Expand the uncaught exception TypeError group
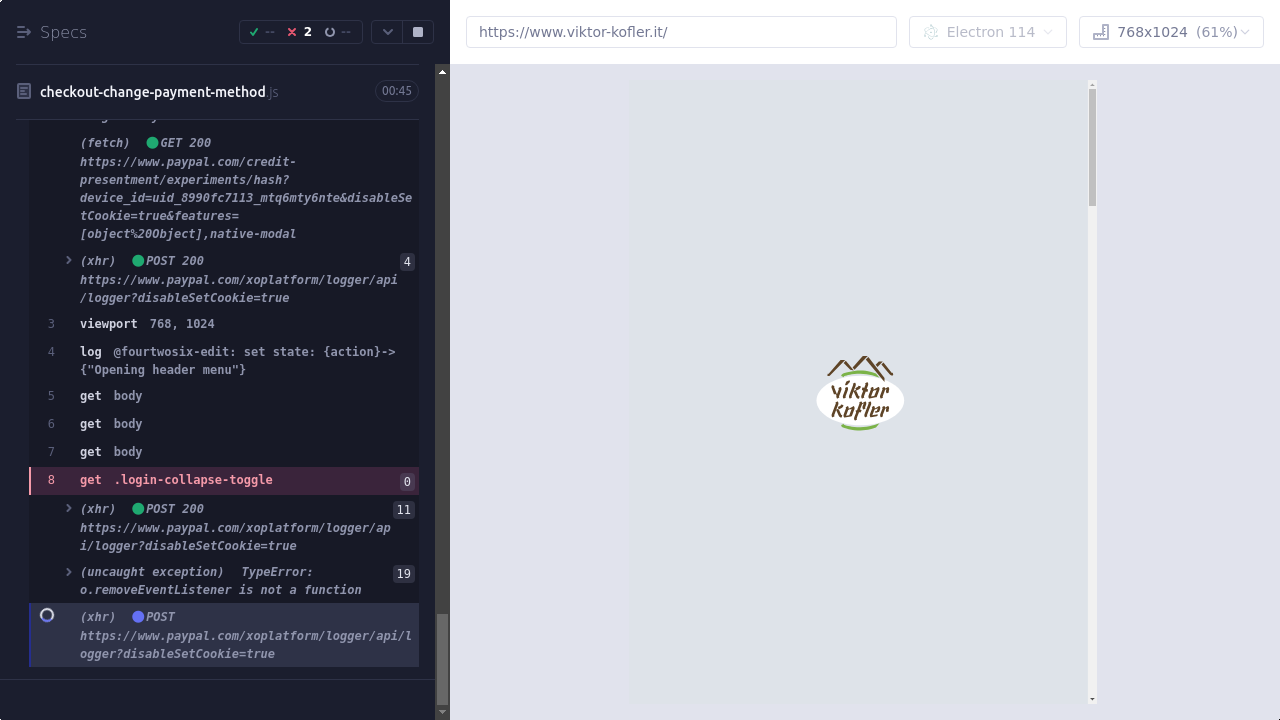 (x=69, y=572)
